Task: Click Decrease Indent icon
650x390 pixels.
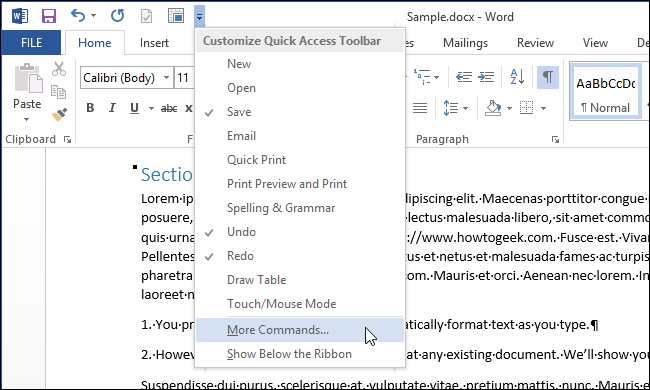Action: coord(464,77)
